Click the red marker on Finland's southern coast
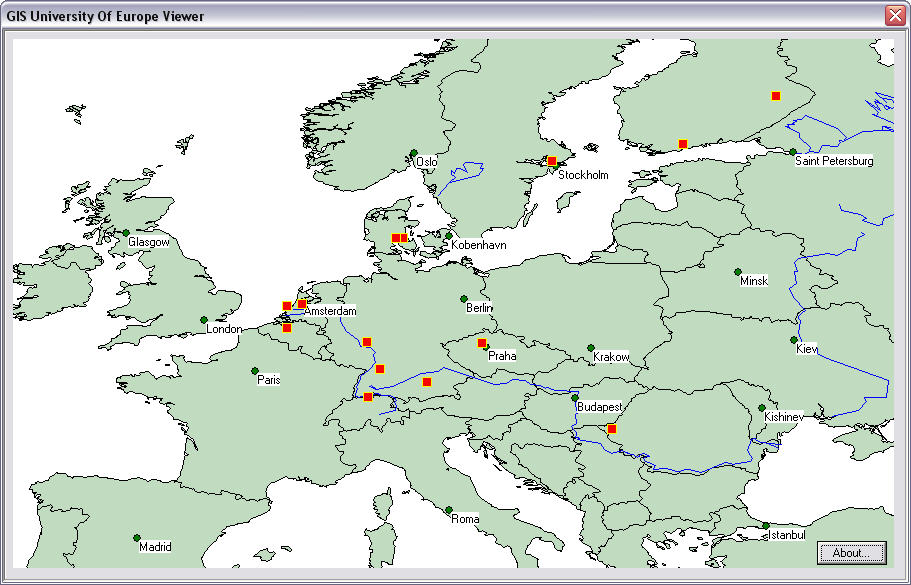The image size is (911, 585). click(x=683, y=143)
